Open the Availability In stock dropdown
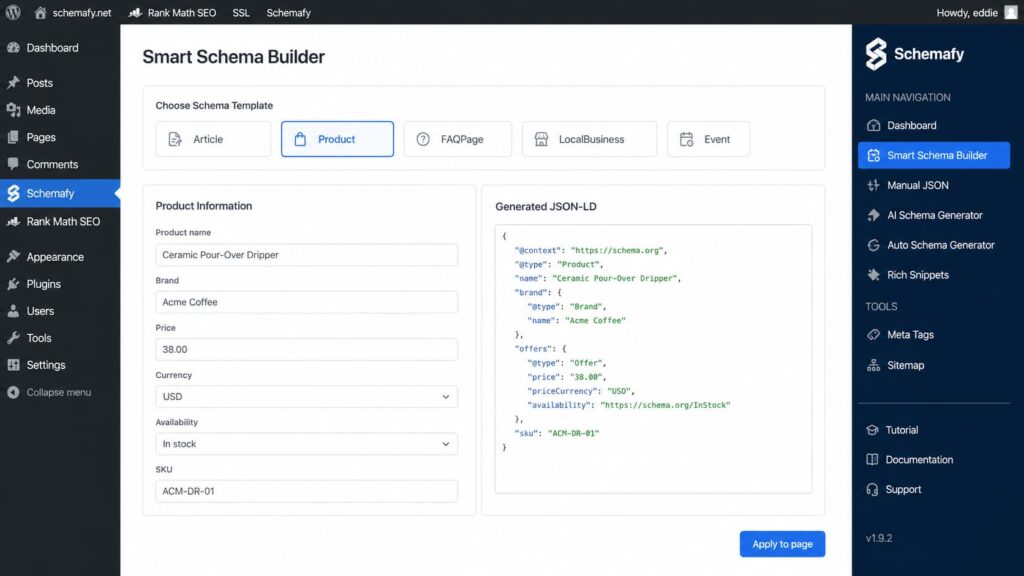This screenshot has width=1024, height=576. pos(306,444)
